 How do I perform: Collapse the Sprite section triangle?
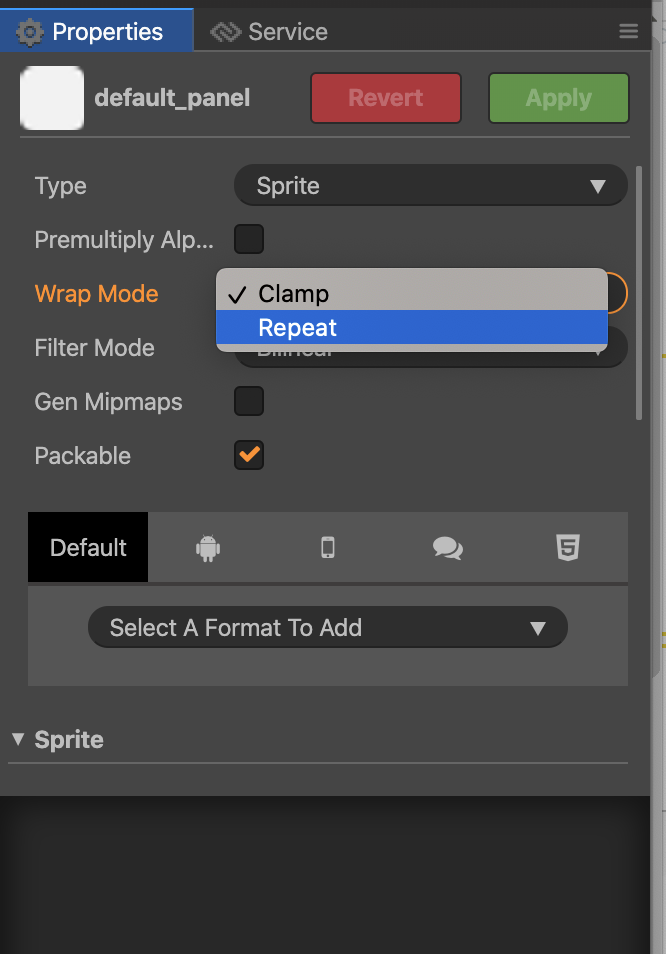pos(18,740)
